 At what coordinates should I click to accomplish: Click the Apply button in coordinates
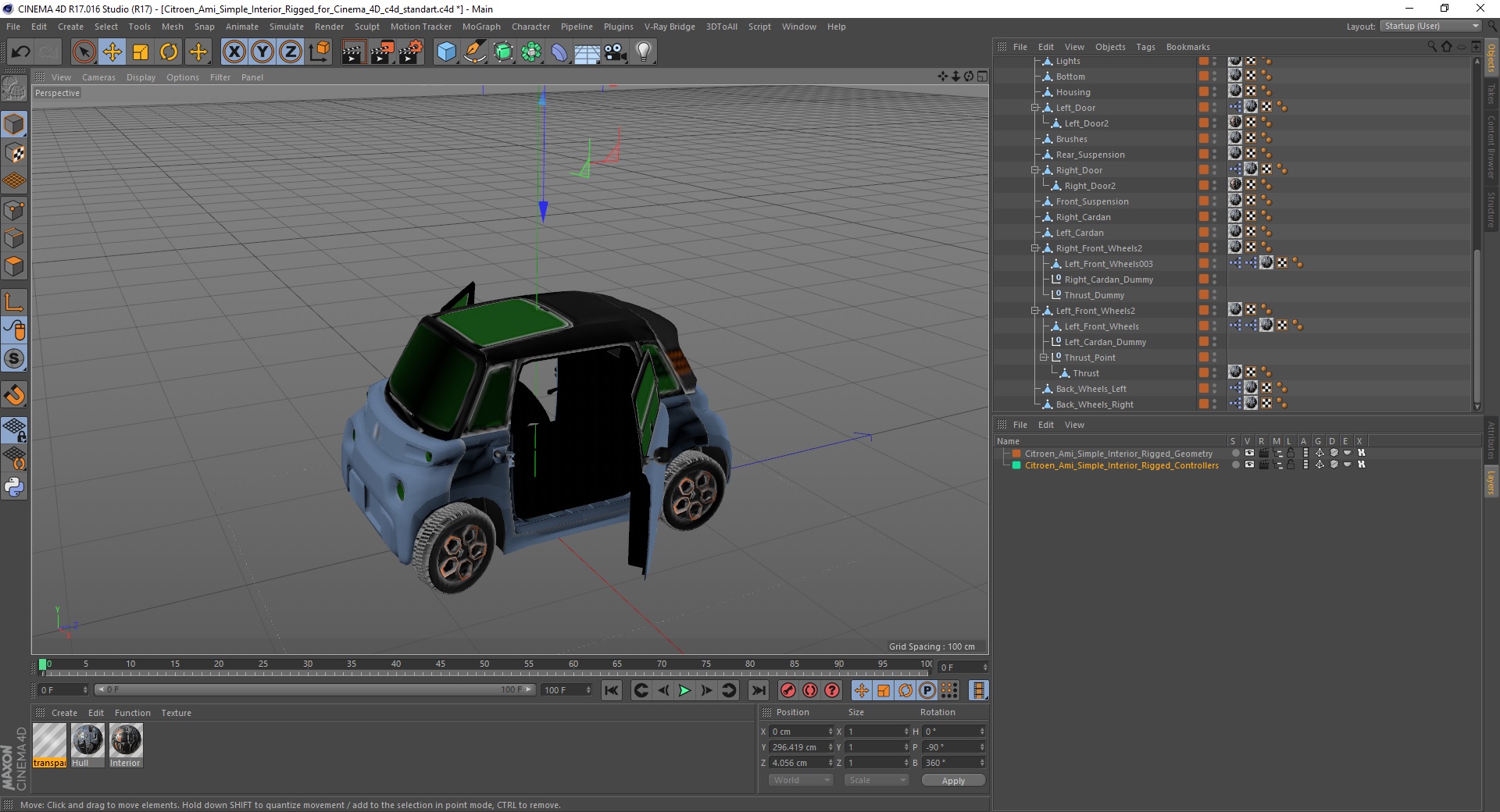coord(953,781)
